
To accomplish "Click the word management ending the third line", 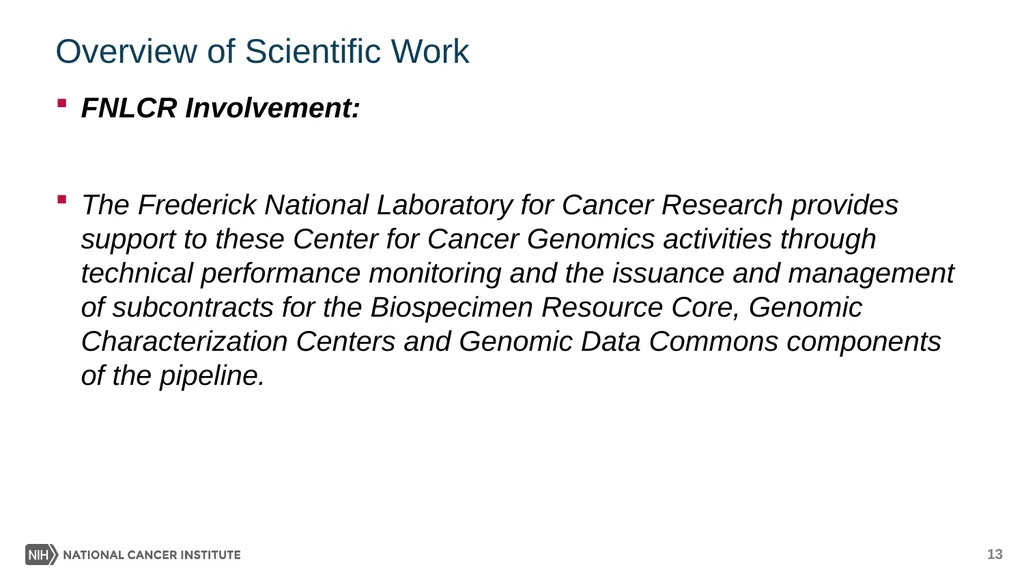I will coord(871,273).
